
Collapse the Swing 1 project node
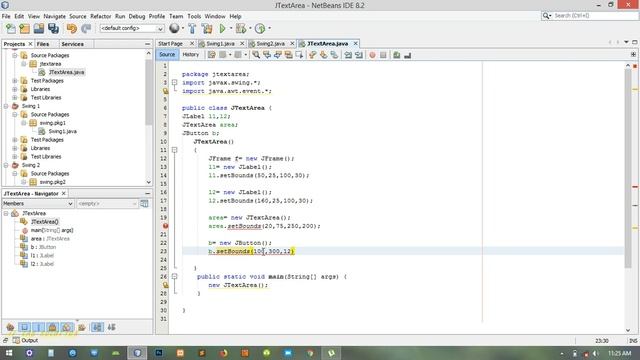tap(6, 106)
